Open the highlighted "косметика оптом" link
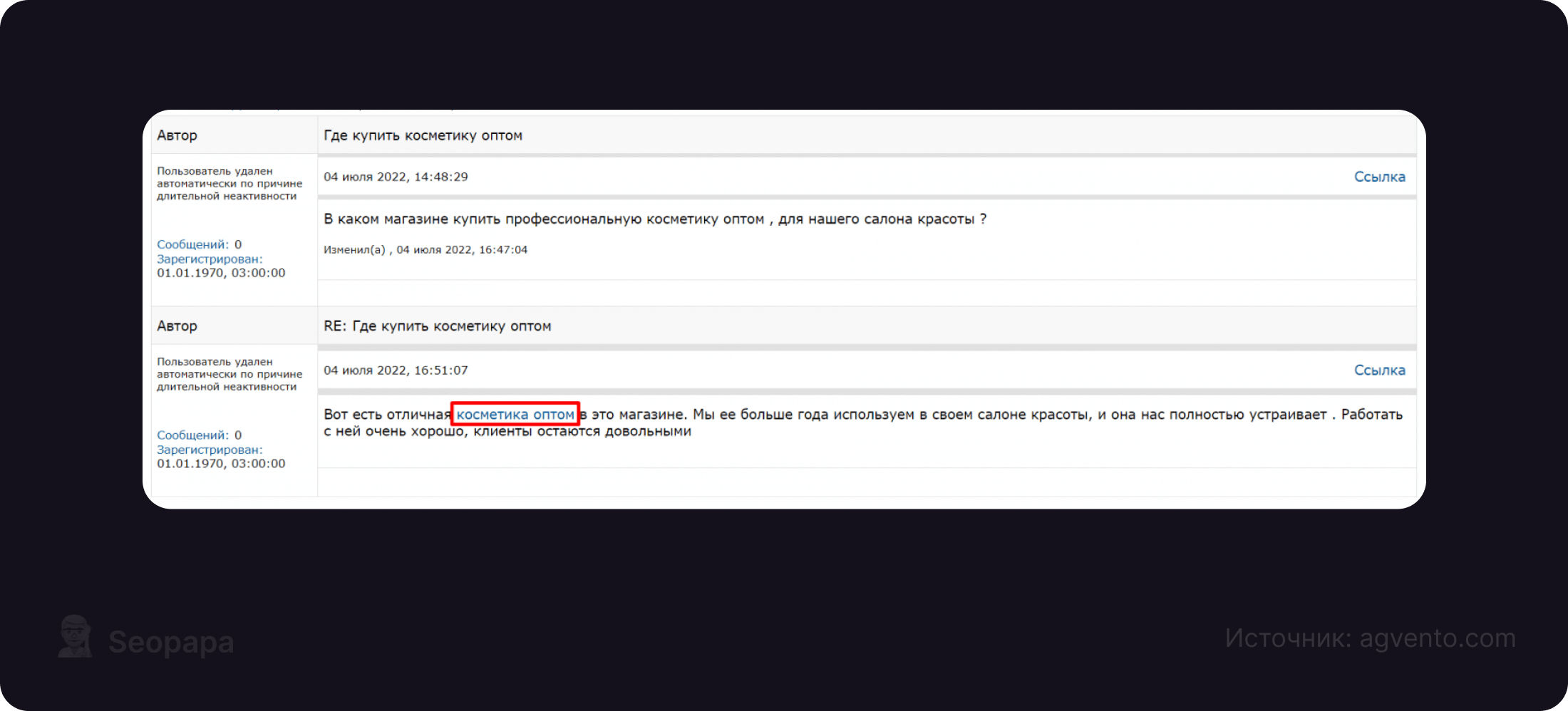1568x711 pixels. [515, 414]
